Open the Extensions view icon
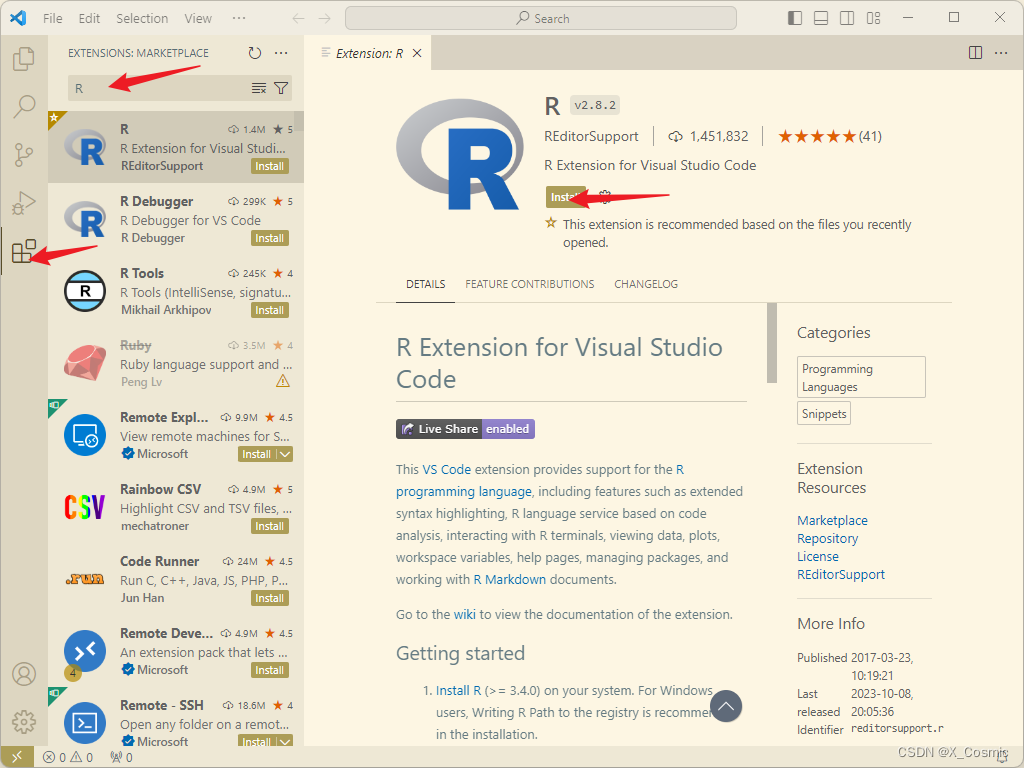This screenshot has height=768, width=1024. pos(24,251)
